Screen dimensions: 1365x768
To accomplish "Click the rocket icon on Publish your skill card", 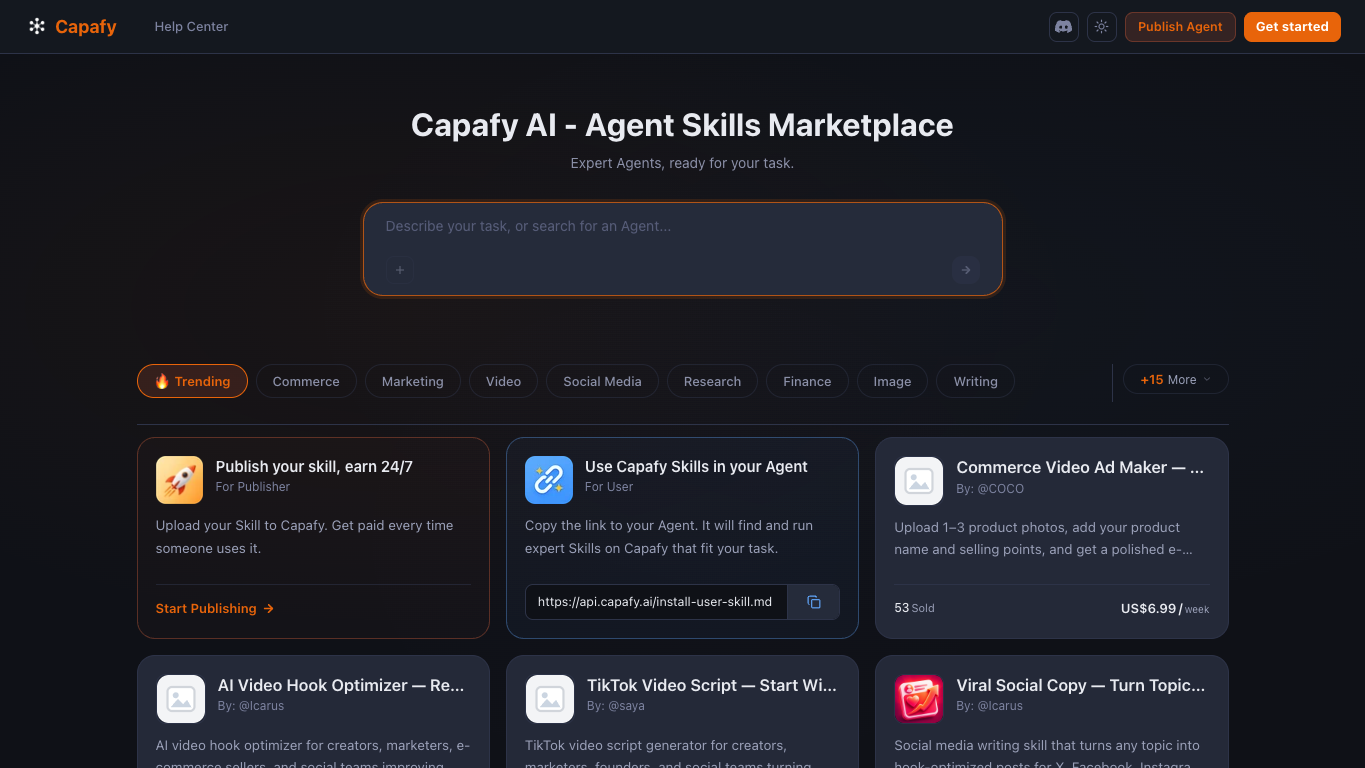I will click(180, 480).
